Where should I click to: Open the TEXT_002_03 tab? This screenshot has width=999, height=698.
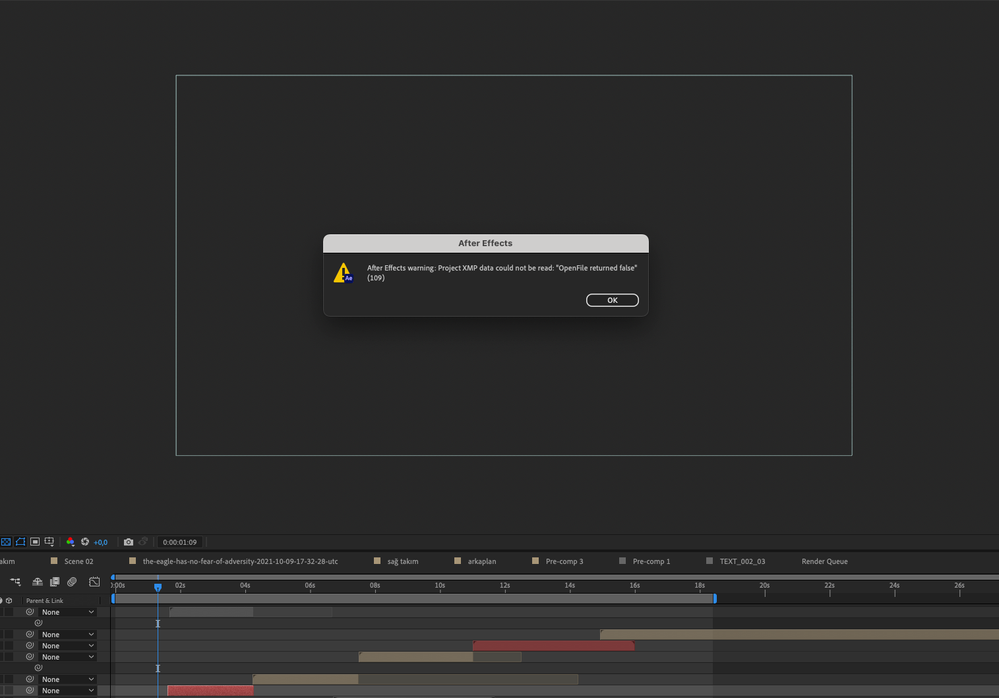742,561
